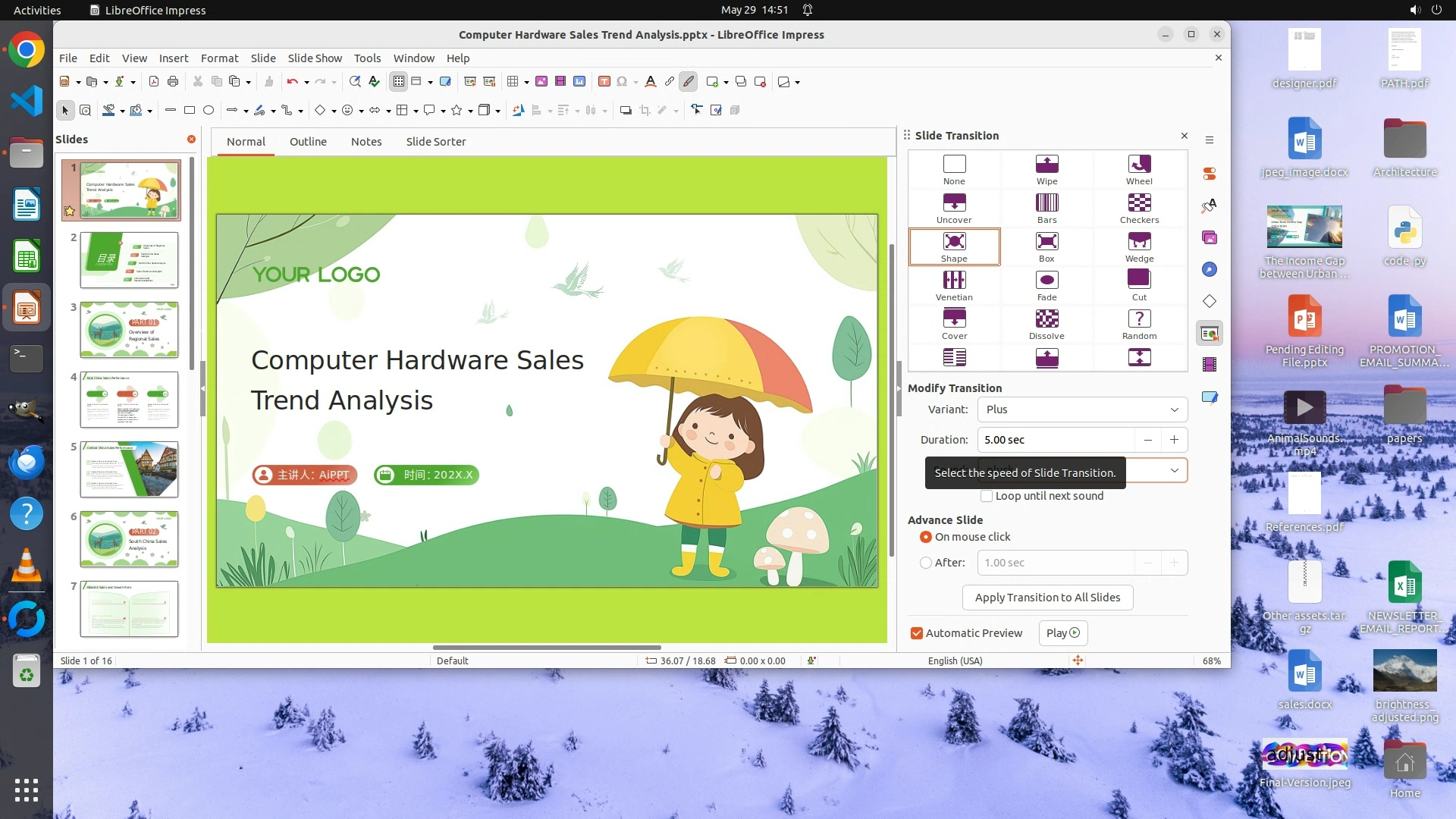
Task: Select the After advance option
Action: (926, 563)
